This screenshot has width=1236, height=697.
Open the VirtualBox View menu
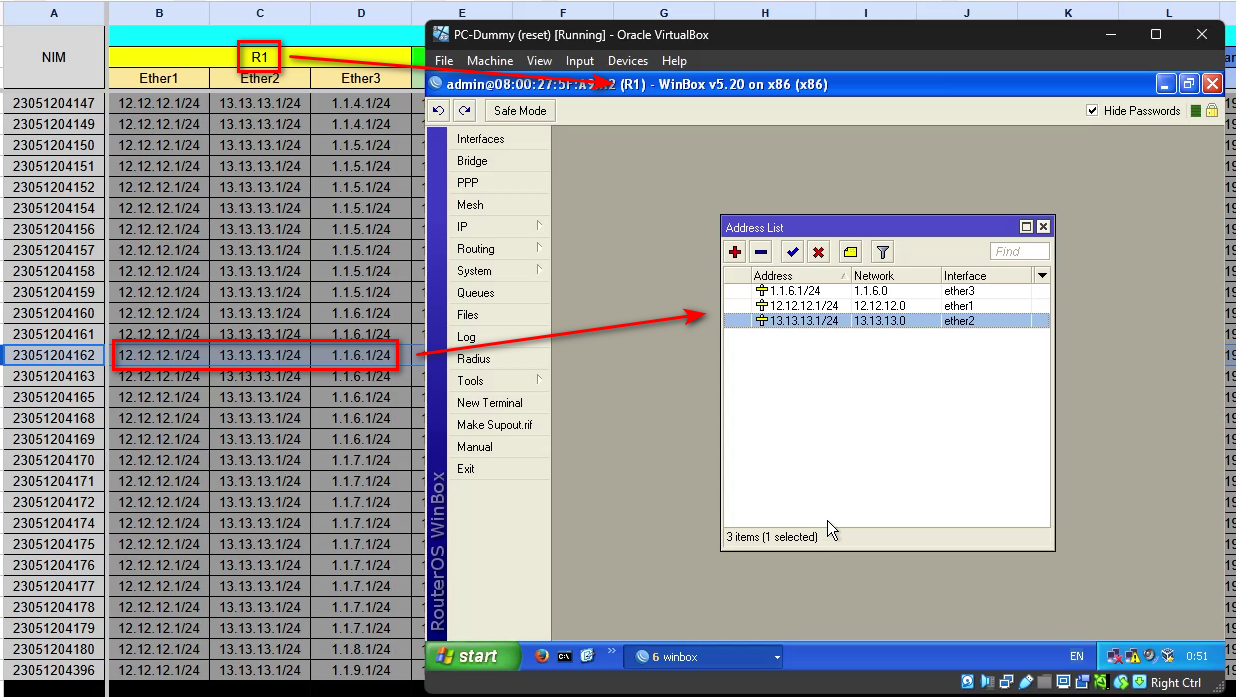pyautogui.click(x=539, y=61)
